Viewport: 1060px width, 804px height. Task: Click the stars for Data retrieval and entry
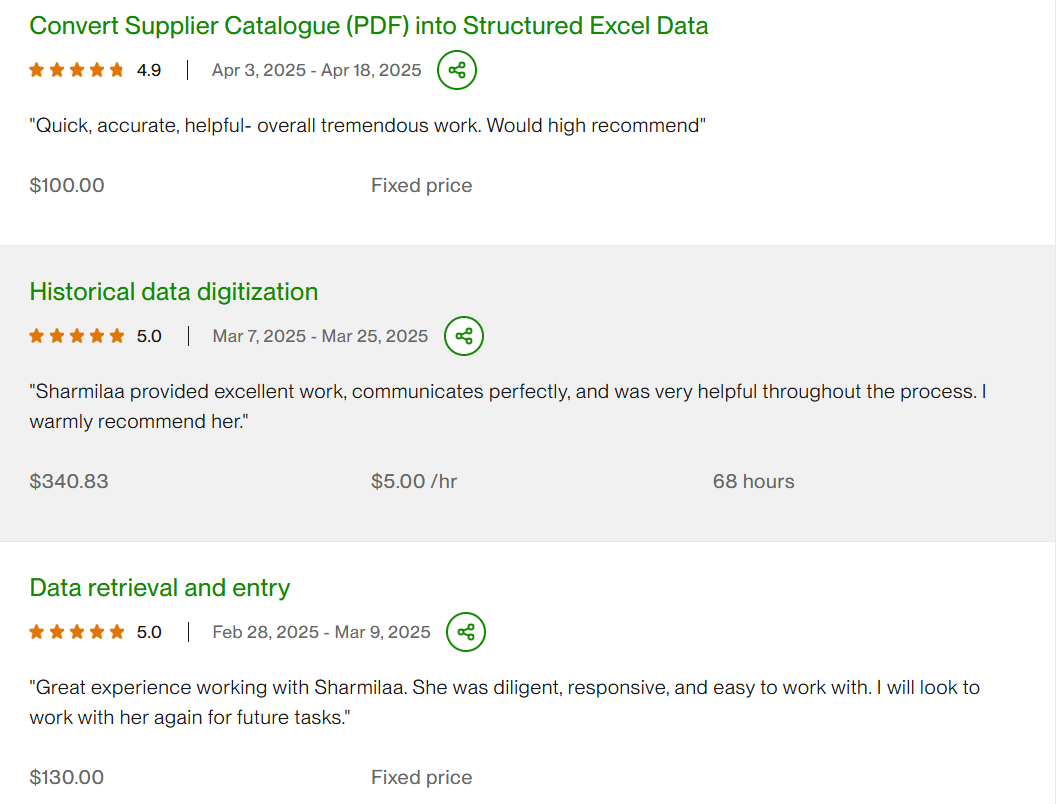(x=77, y=632)
